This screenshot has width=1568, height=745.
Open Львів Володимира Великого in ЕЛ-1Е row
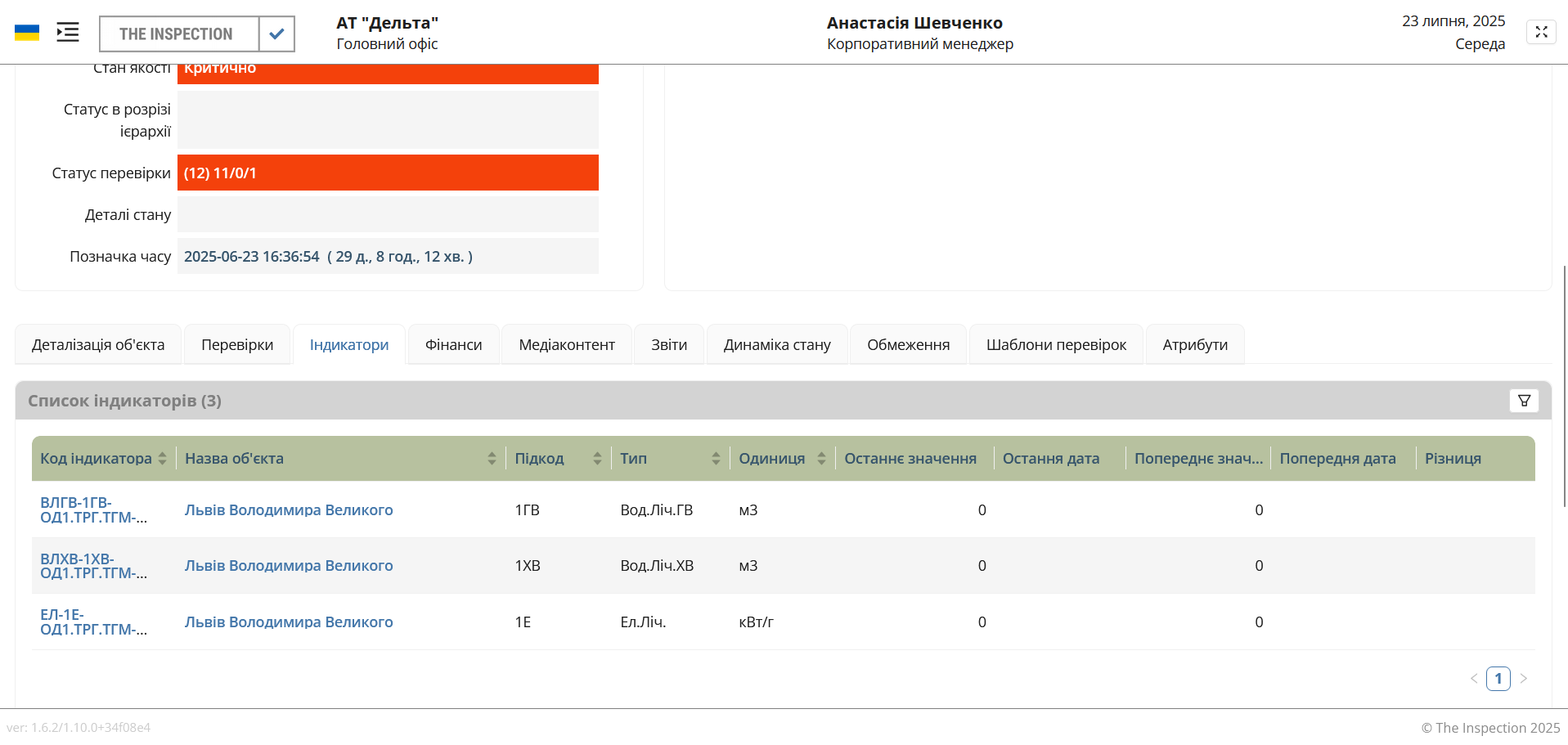point(289,622)
